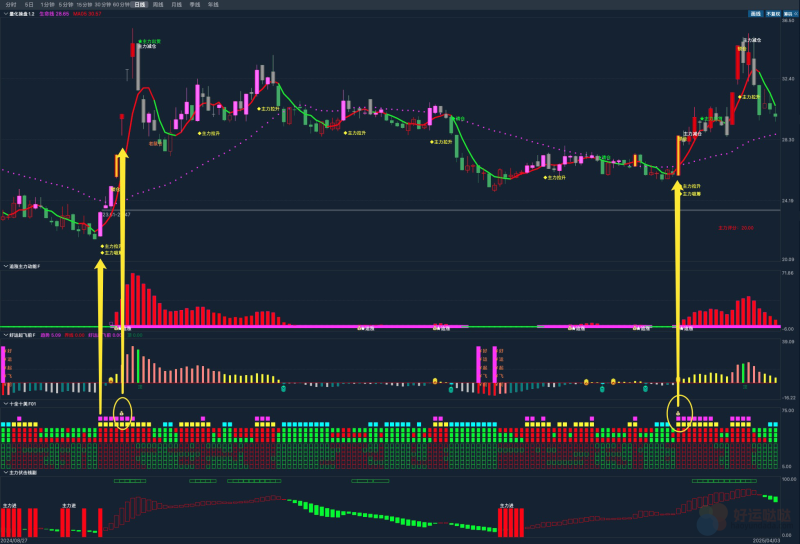Click the 2025/04/03 end date label
The image size is (800, 544).
tap(766, 540)
